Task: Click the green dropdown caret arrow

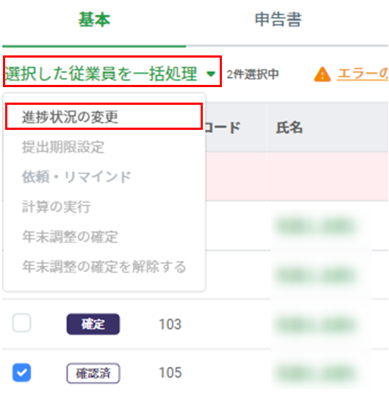Action: tap(211, 74)
